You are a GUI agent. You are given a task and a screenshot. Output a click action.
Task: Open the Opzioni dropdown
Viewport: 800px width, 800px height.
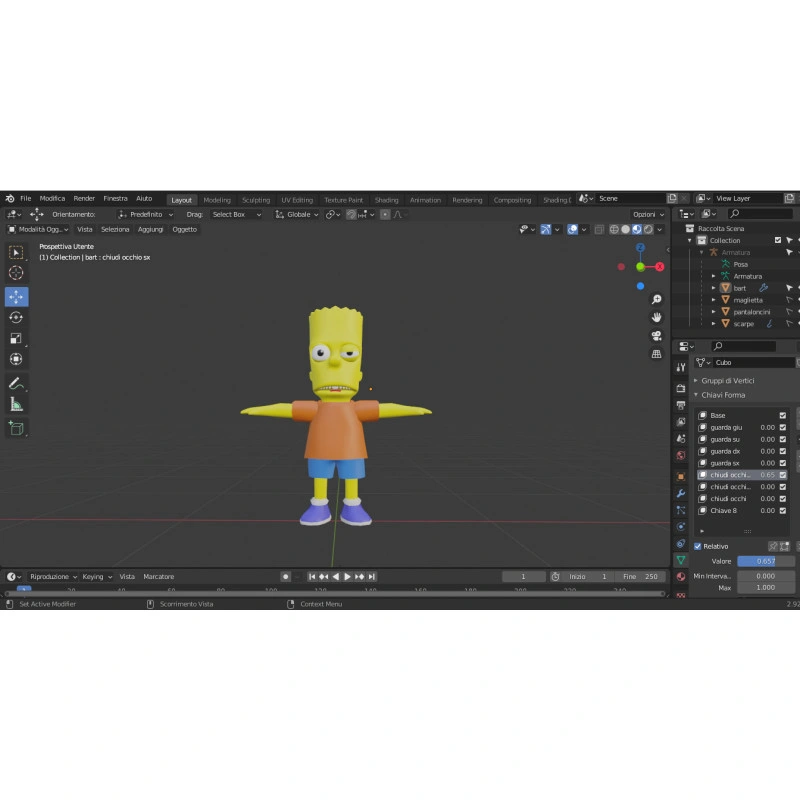click(x=648, y=215)
